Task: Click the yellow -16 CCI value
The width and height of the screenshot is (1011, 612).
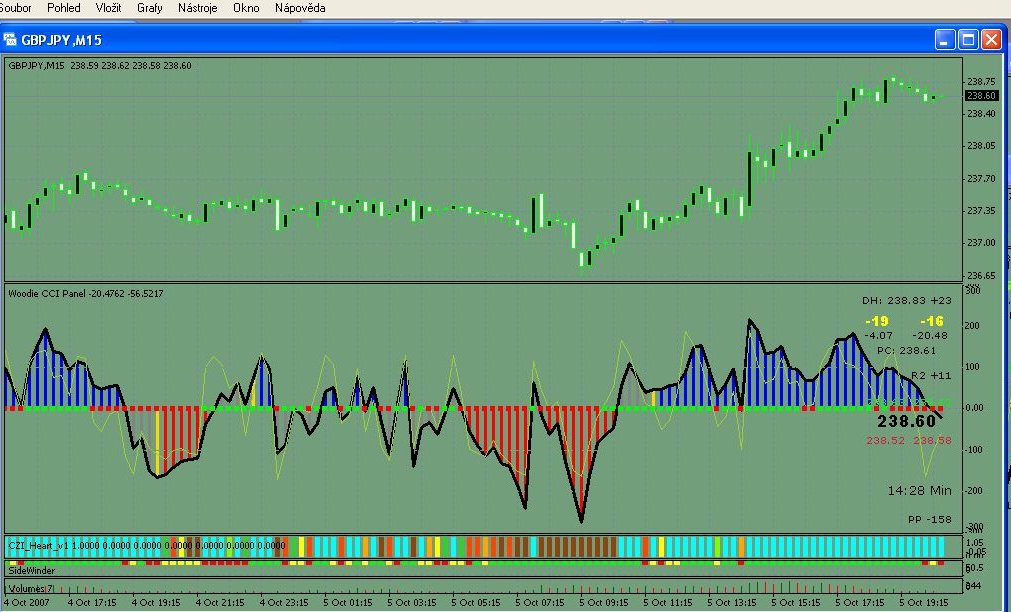Action: pos(932,321)
